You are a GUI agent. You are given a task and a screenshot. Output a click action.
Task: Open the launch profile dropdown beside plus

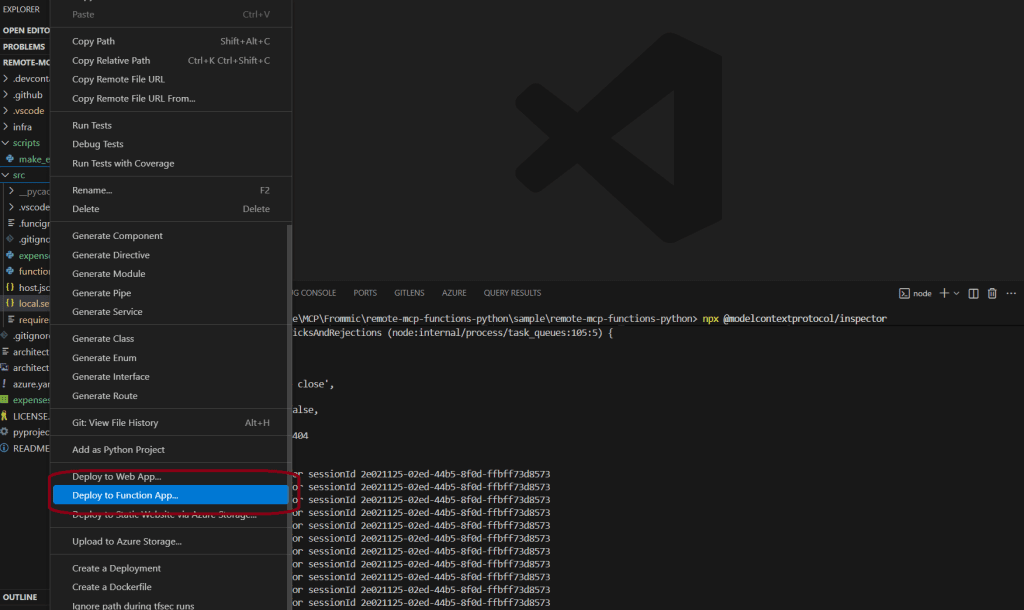click(x=956, y=293)
